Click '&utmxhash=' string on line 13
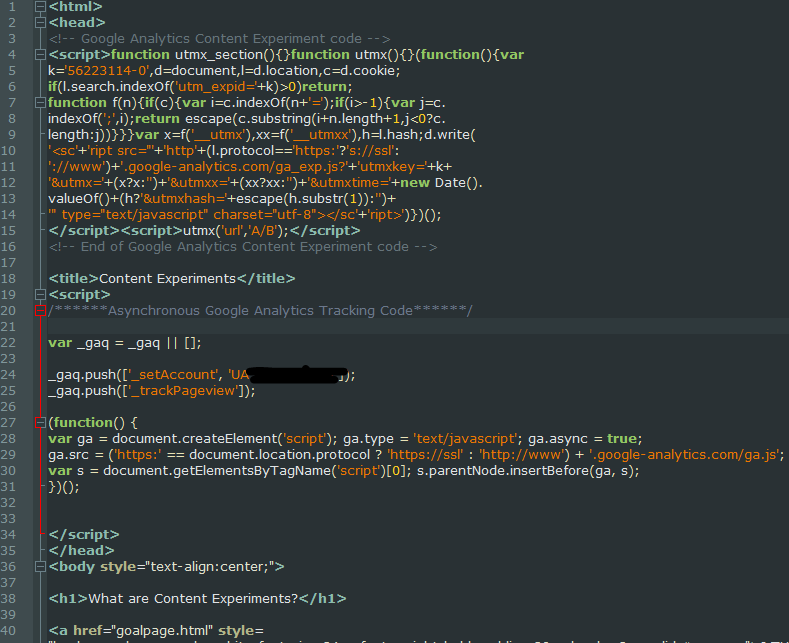This screenshot has width=789, height=643. pos(183,199)
